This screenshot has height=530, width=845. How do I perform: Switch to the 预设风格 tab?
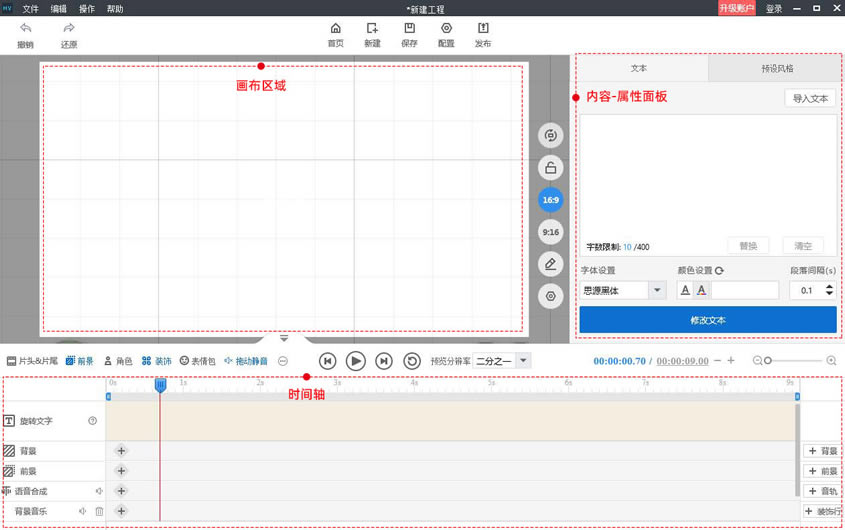tap(776, 69)
